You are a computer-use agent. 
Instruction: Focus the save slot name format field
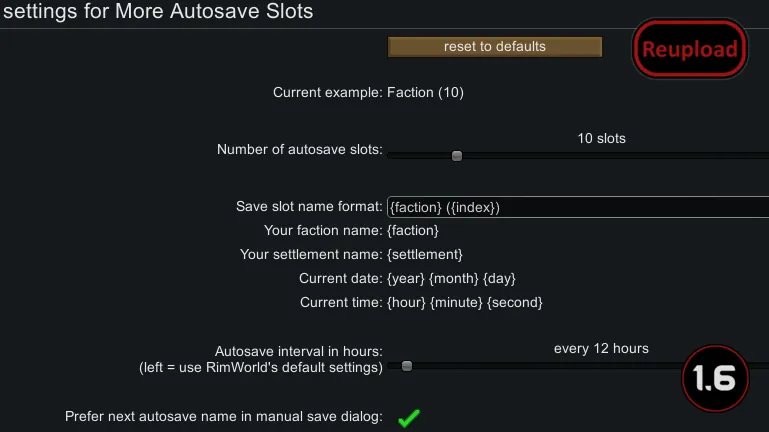(x=577, y=207)
